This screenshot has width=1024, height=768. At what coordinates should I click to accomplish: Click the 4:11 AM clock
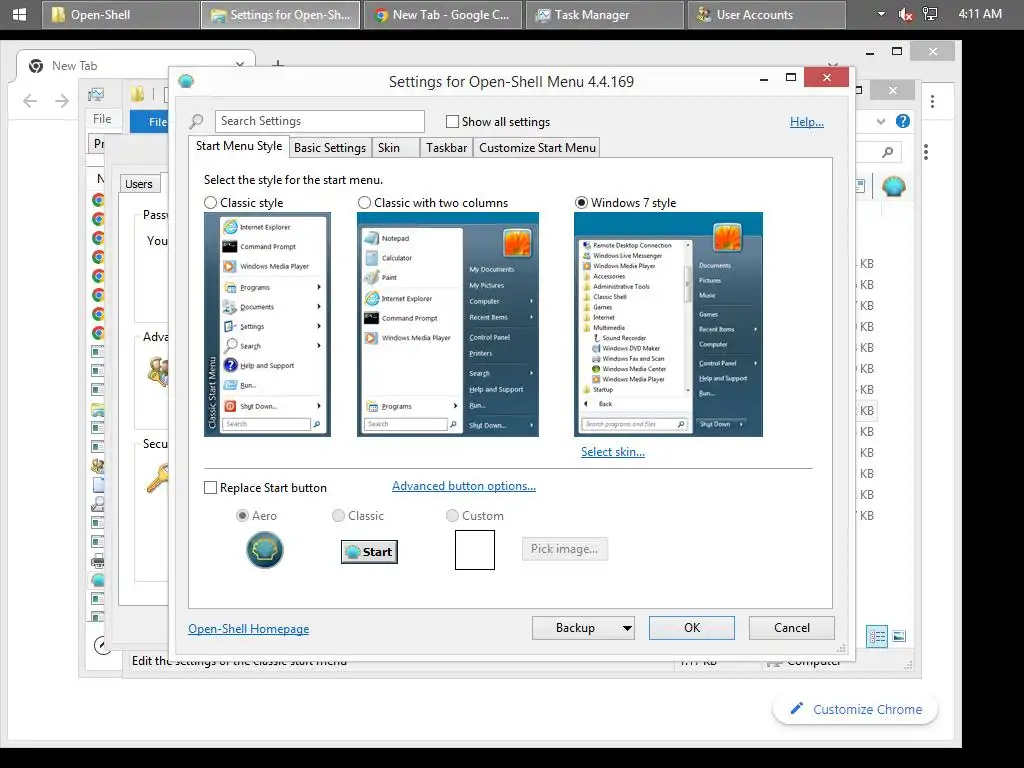pyautogui.click(x=980, y=14)
